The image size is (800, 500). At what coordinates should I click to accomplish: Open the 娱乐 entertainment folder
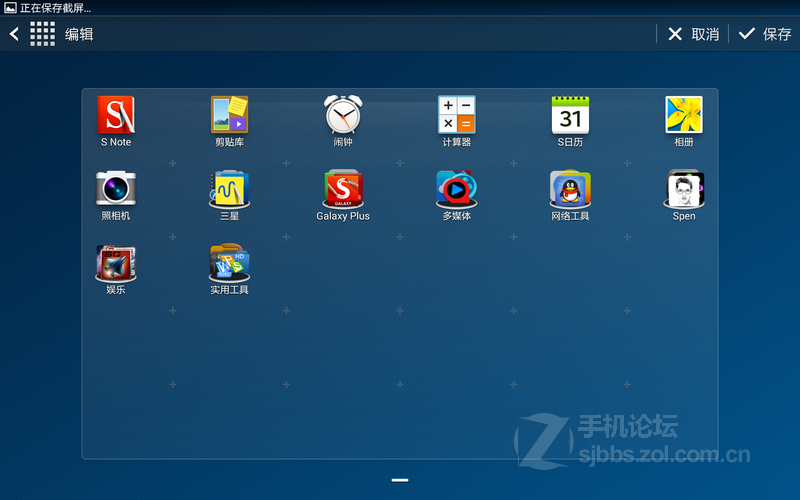[x=116, y=263]
